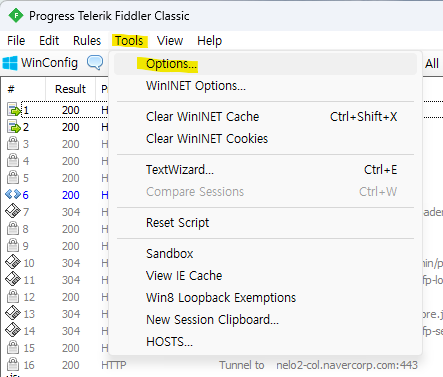Click the lock icon of session 4
Viewport: 443px width, 377px height.
[13, 161]
